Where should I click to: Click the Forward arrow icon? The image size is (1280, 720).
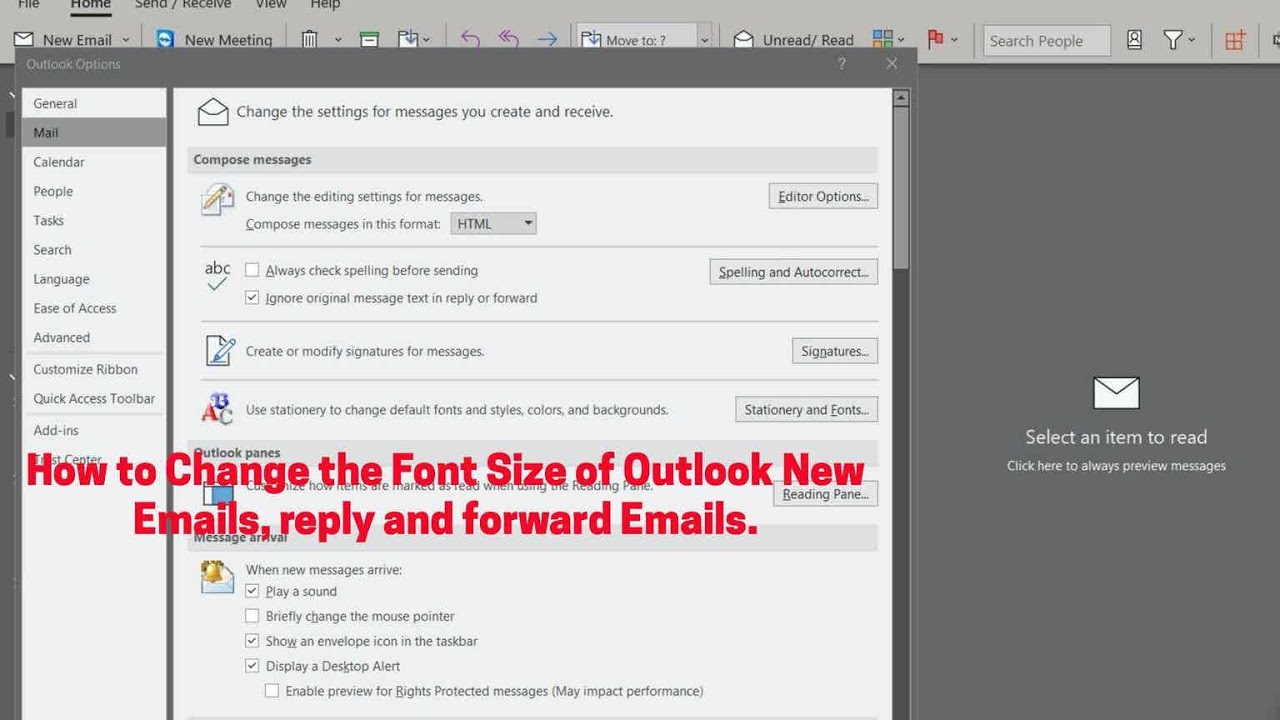[x=547, y=40]
